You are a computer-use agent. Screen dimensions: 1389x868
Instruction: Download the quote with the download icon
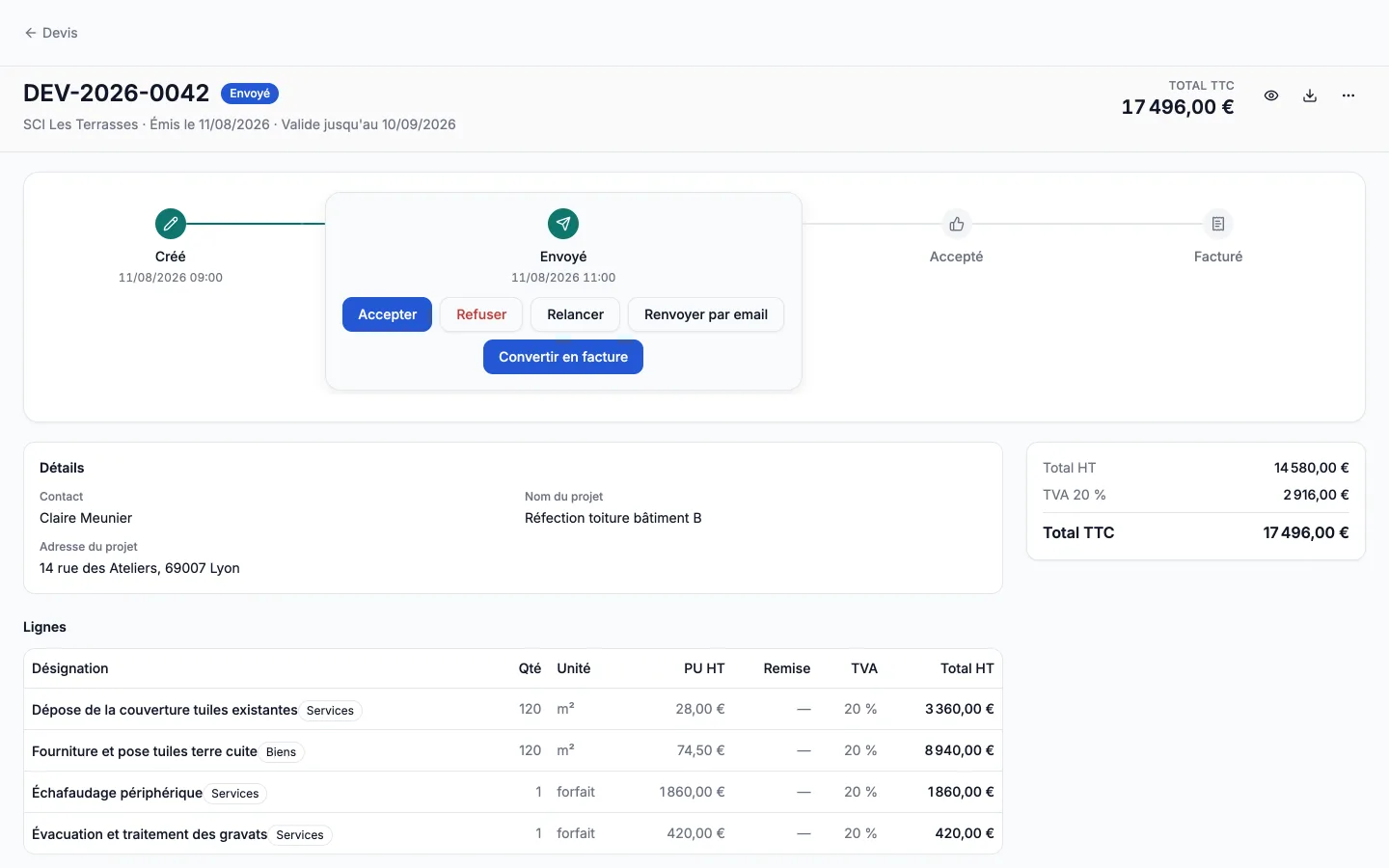click(1310, 95)
